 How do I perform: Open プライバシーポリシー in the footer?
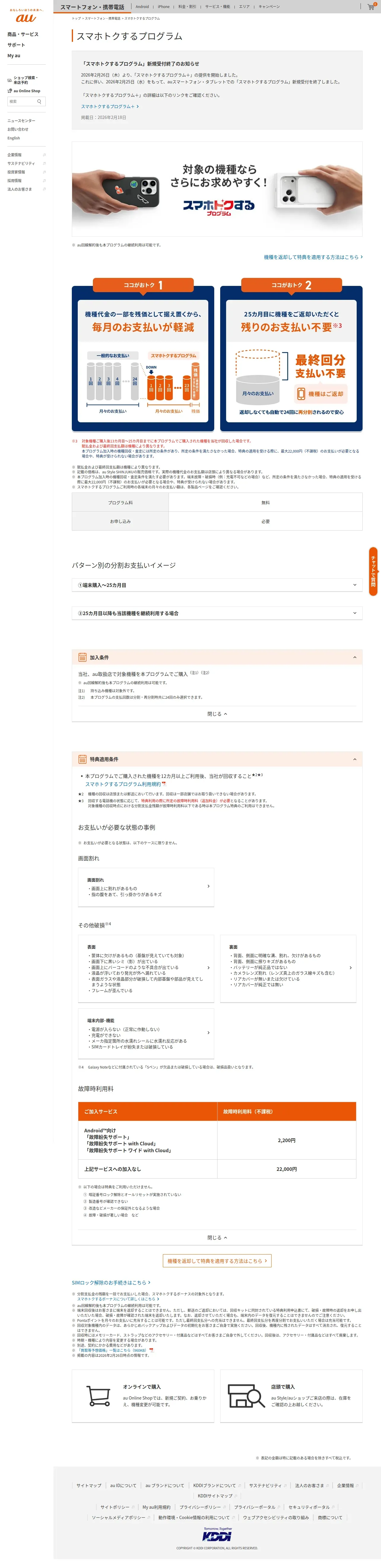(x=200, y=1507)
